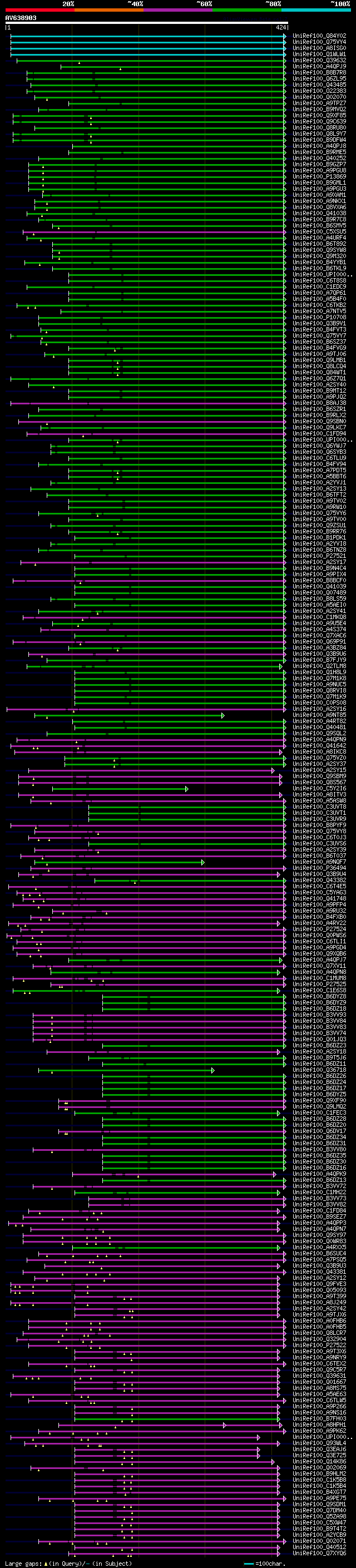Click the cyan alignment bar for UniRef100_Q84Y02
The height and width of the screenshot is (1568, 356).
tap(148, 36)
